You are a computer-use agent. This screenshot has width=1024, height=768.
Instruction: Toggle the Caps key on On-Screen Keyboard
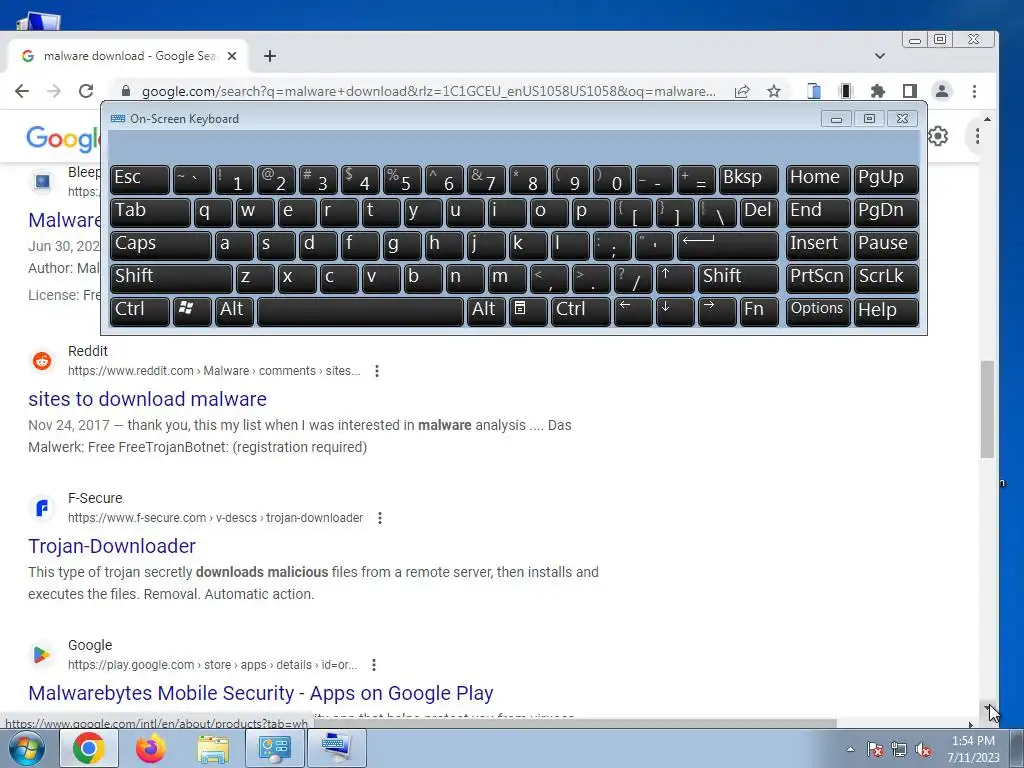pos(161,246)
